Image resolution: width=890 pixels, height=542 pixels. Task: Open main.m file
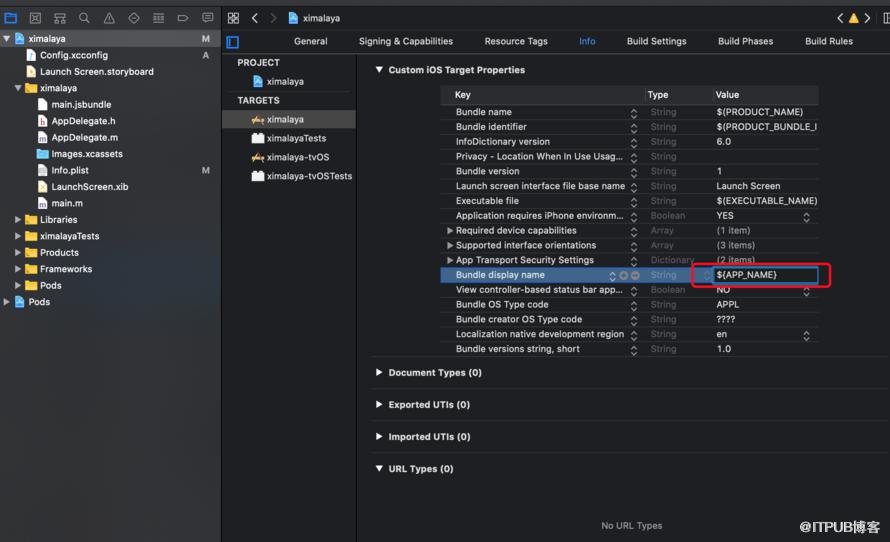tap(67, 203)
